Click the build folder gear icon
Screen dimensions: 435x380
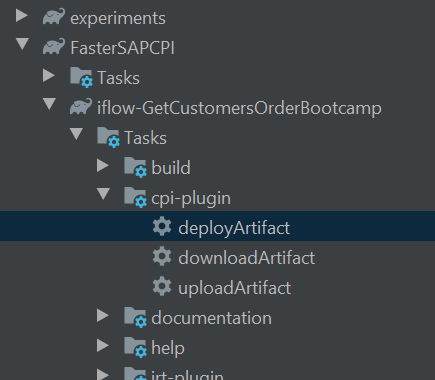pos(135,167)
